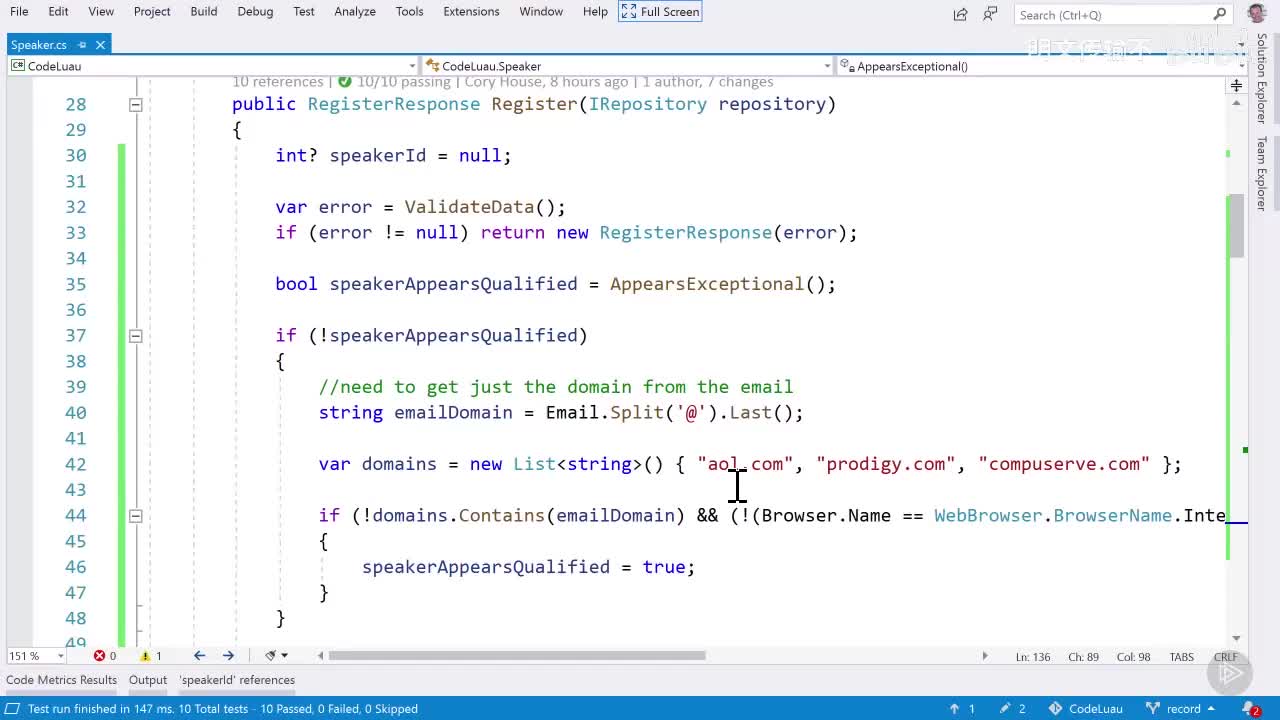Open the Window menu

click(541, 11)
